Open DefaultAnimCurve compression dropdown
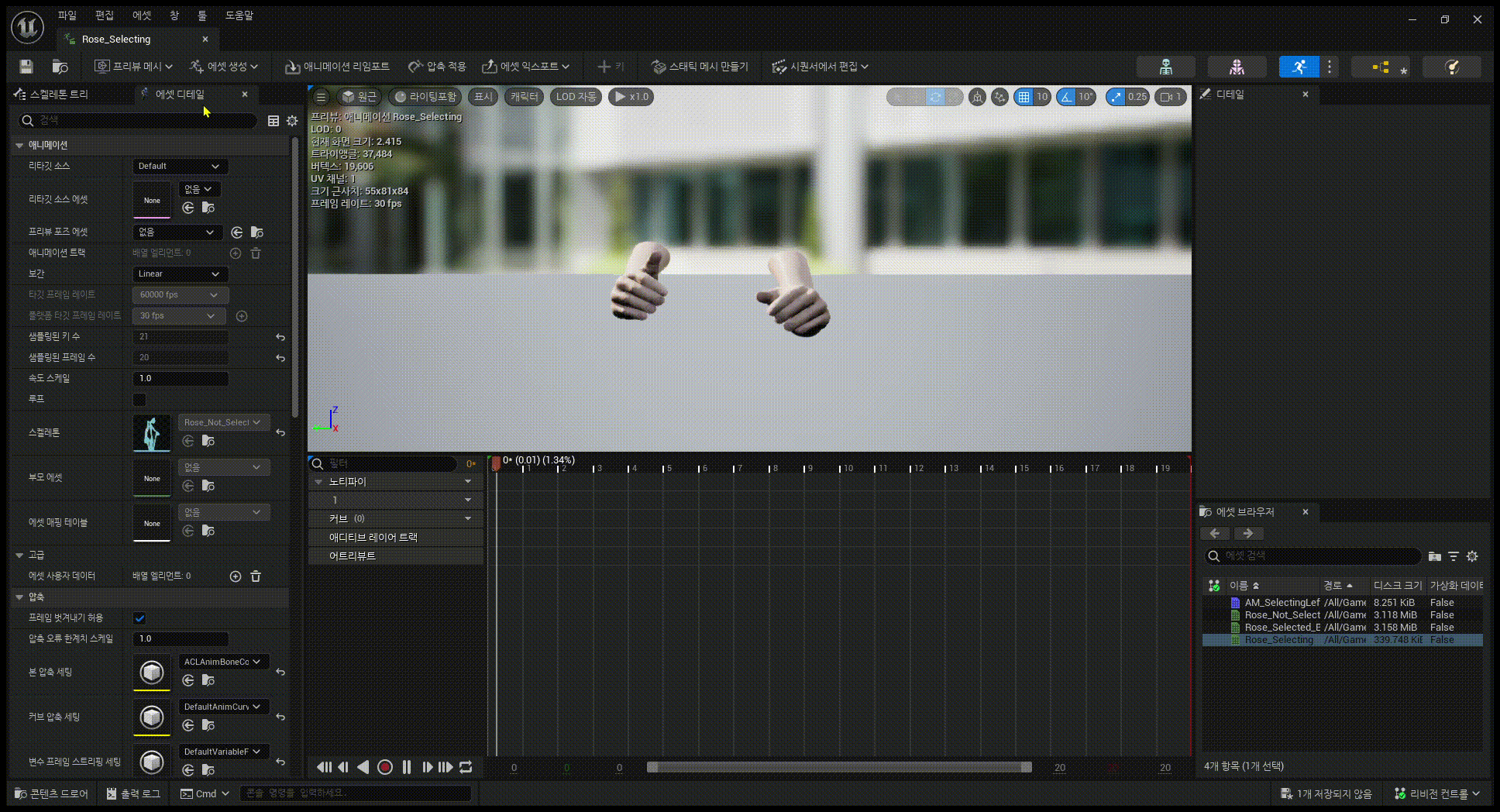The height and width of the screenshot is (812, 1500). (223, 707)
